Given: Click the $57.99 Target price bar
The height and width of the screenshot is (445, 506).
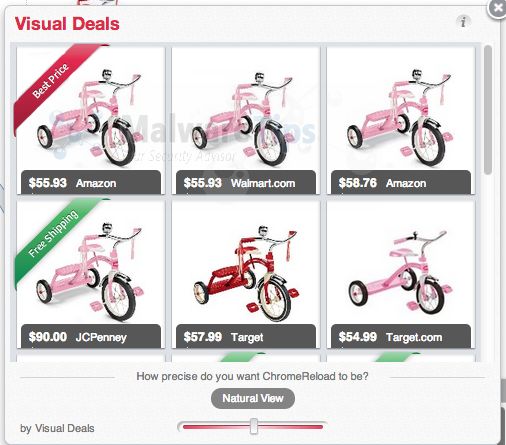Looking at the screenshot, I should tap(246, 336).
